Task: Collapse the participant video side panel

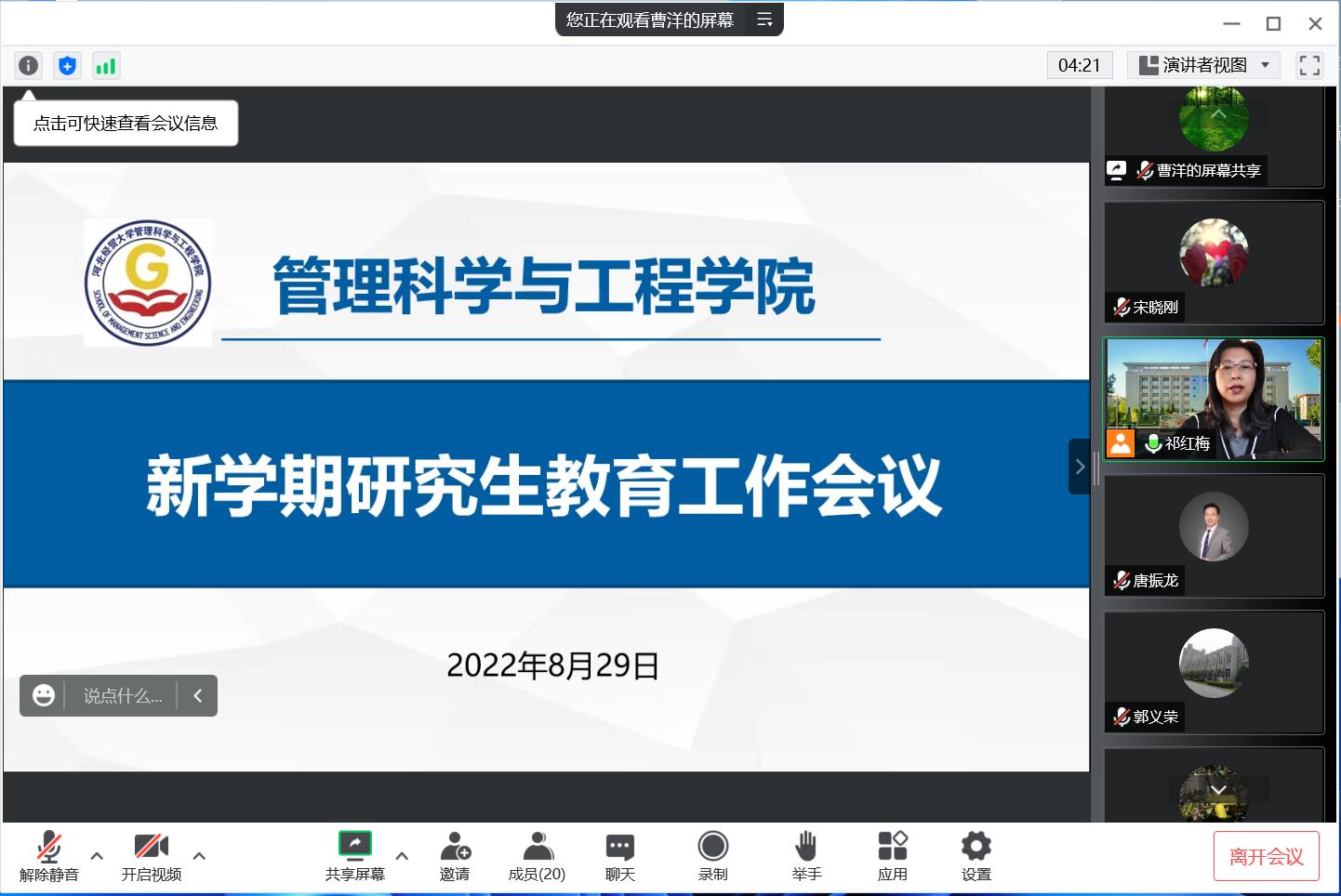Action: 1079,467
